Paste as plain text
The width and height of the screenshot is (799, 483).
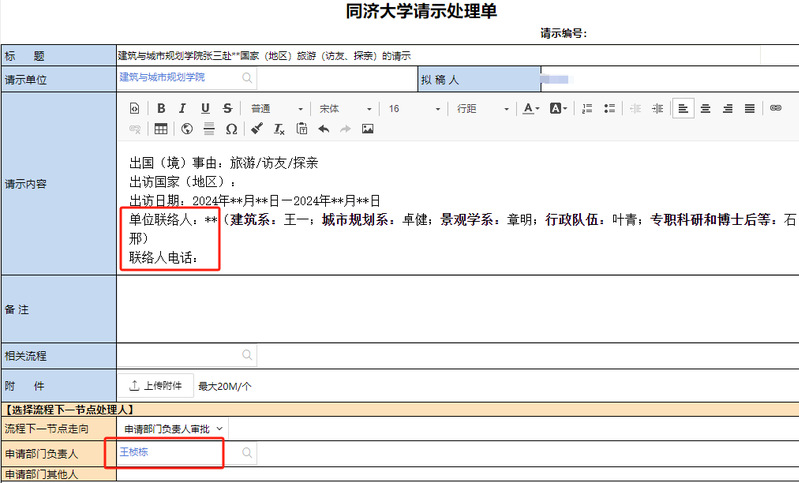[302, 129]
